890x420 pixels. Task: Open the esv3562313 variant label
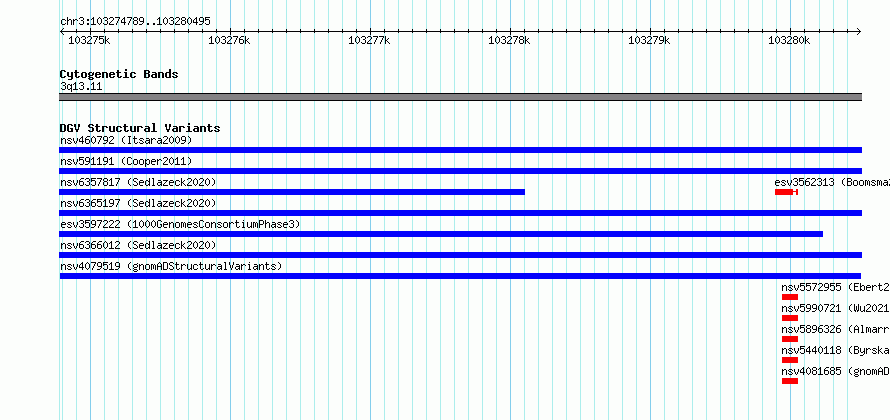coord(832,182)
